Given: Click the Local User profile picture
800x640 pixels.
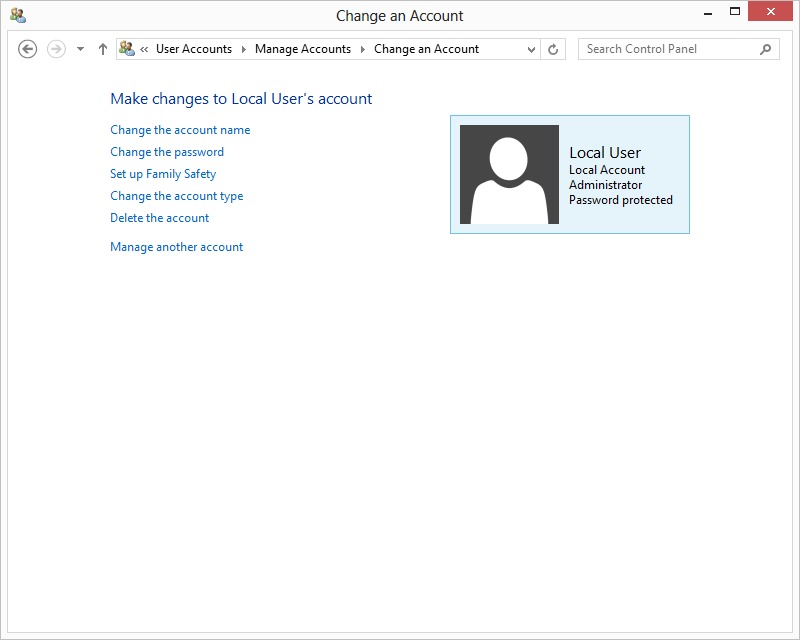Looking at the screenshot, I should tap(509, 174).
